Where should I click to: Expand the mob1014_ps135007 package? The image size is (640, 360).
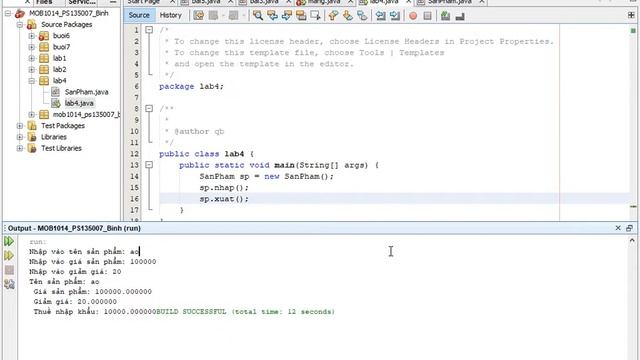coord(31,115)
